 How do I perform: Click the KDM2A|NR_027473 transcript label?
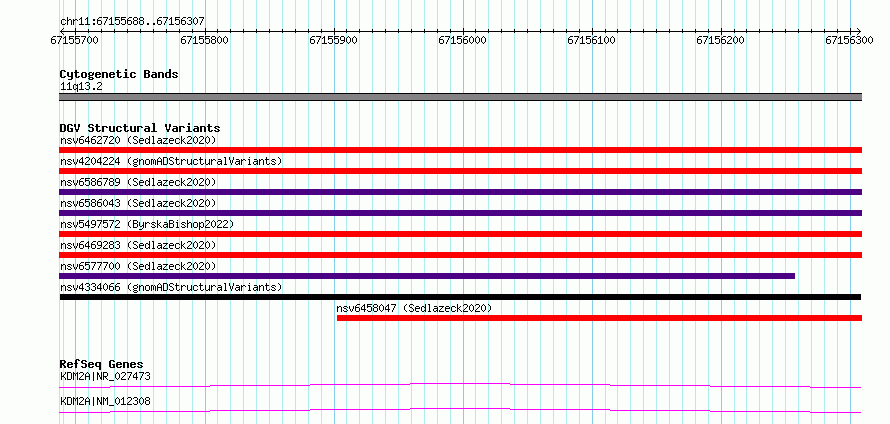[105, 376]
